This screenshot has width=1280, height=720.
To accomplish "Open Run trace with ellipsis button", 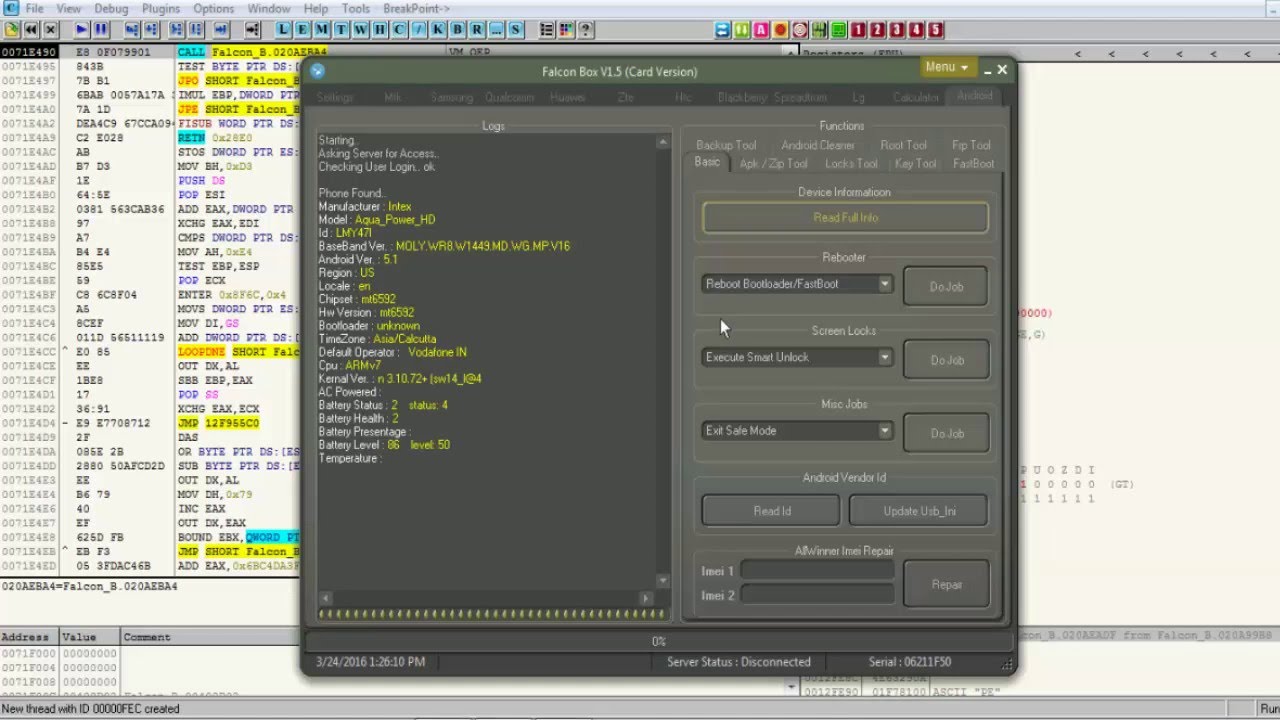I will point(496,29).
